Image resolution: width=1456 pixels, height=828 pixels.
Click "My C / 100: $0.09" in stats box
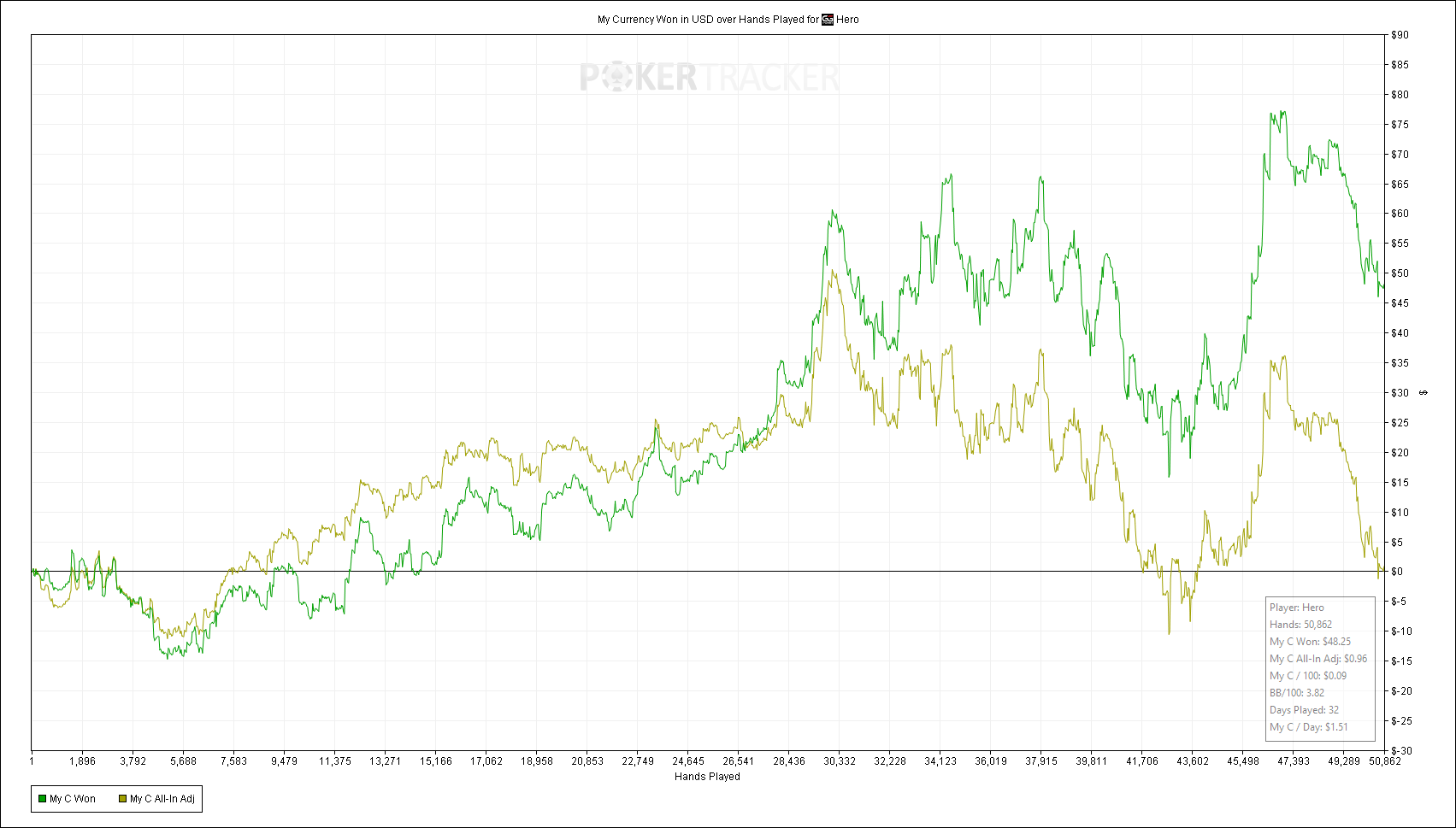pos(1308,676)
